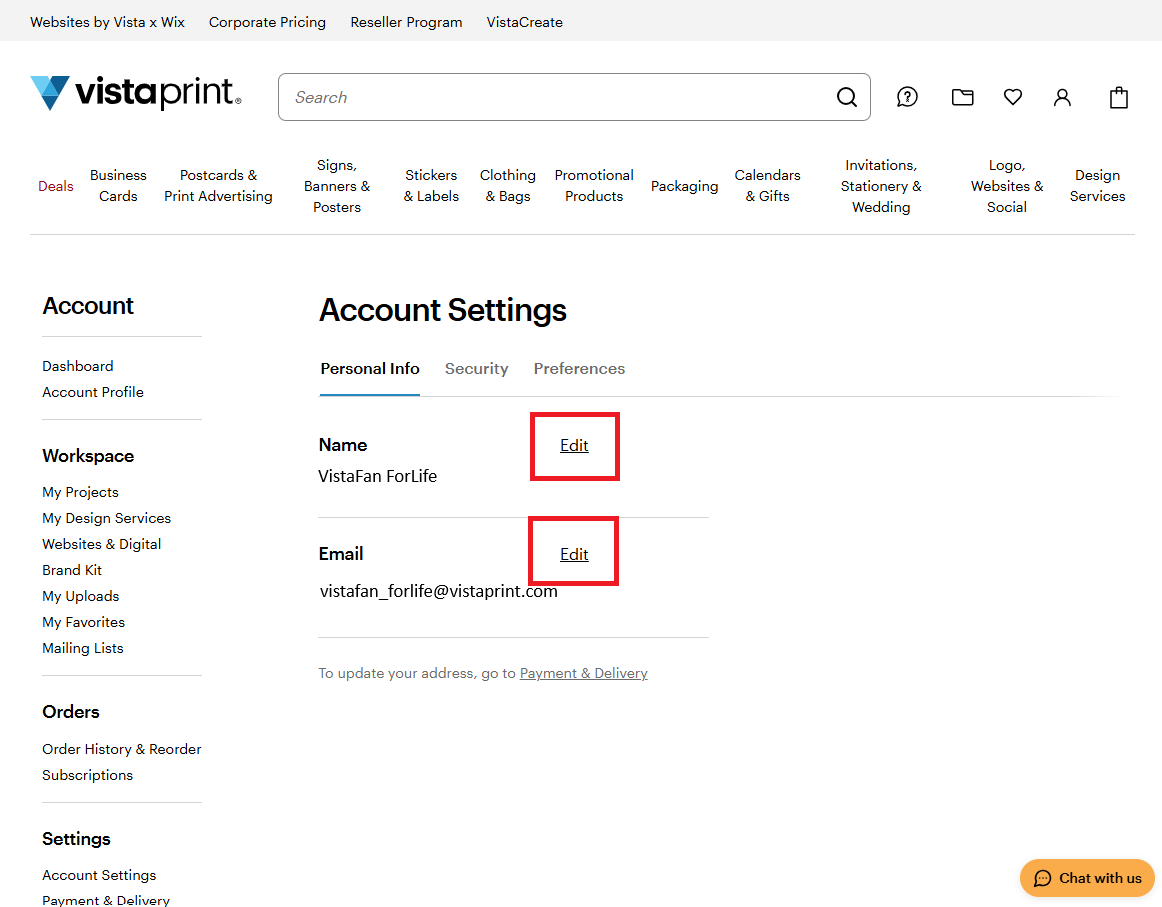Click the email vistafan_forlife@vistaprint.com
Image resolution: width=1162 pixels, height=907 pixels.
pos(439,591)
